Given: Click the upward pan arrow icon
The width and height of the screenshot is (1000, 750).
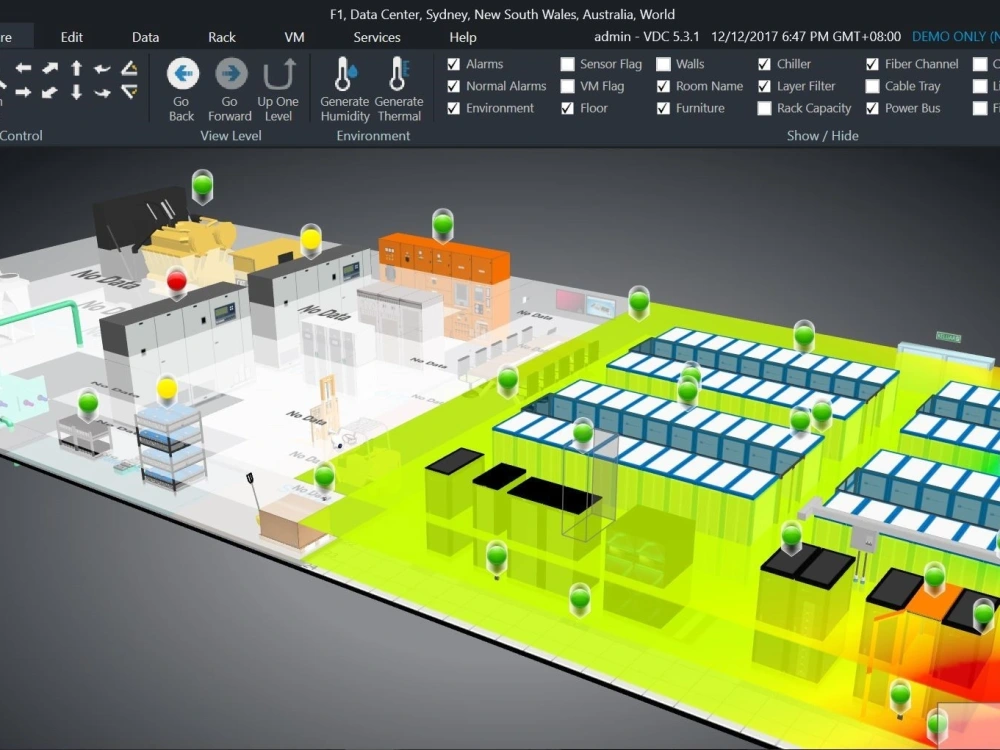Looking at the screenshot, I should pos(77,67).
